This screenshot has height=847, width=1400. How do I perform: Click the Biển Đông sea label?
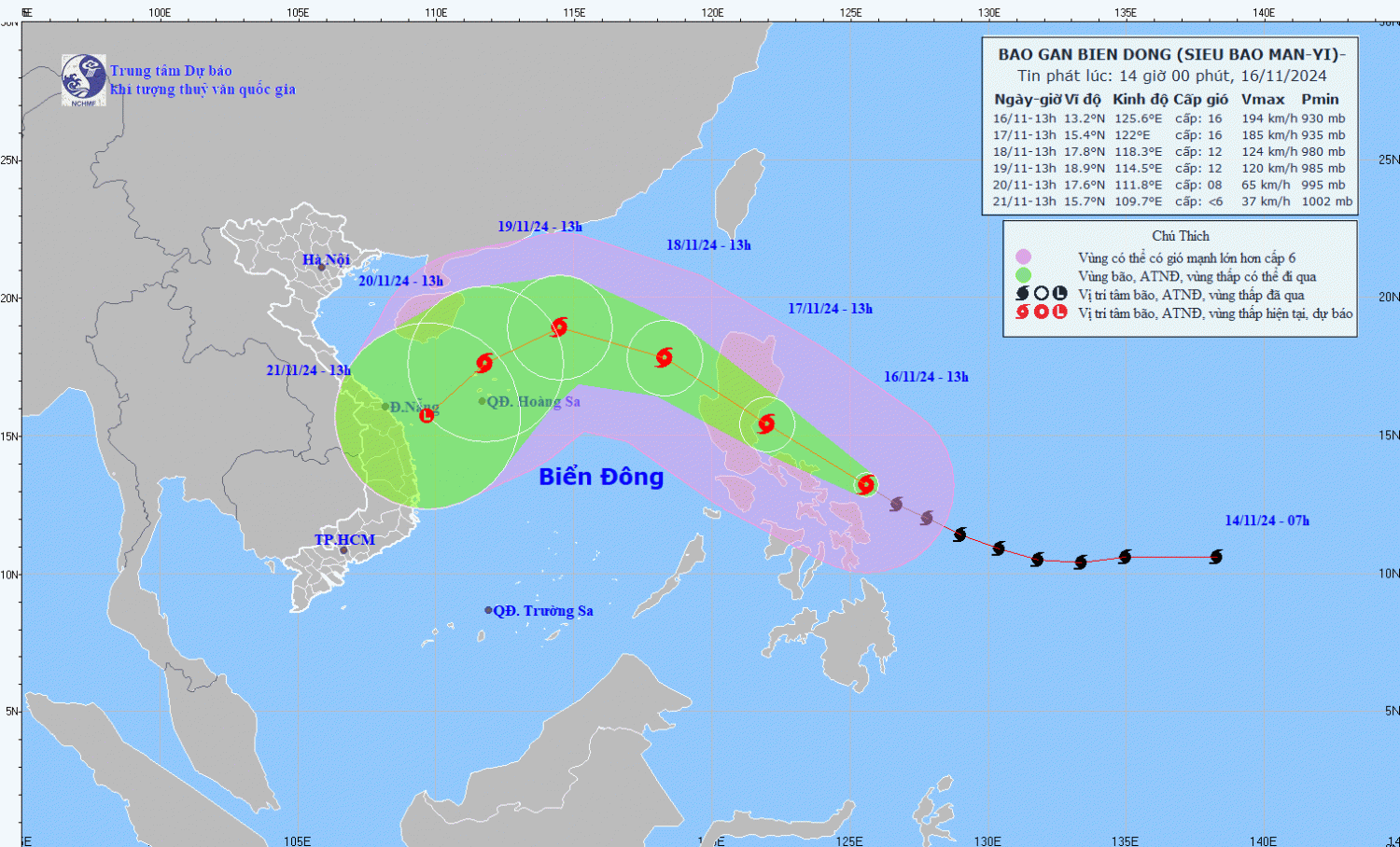601,477
